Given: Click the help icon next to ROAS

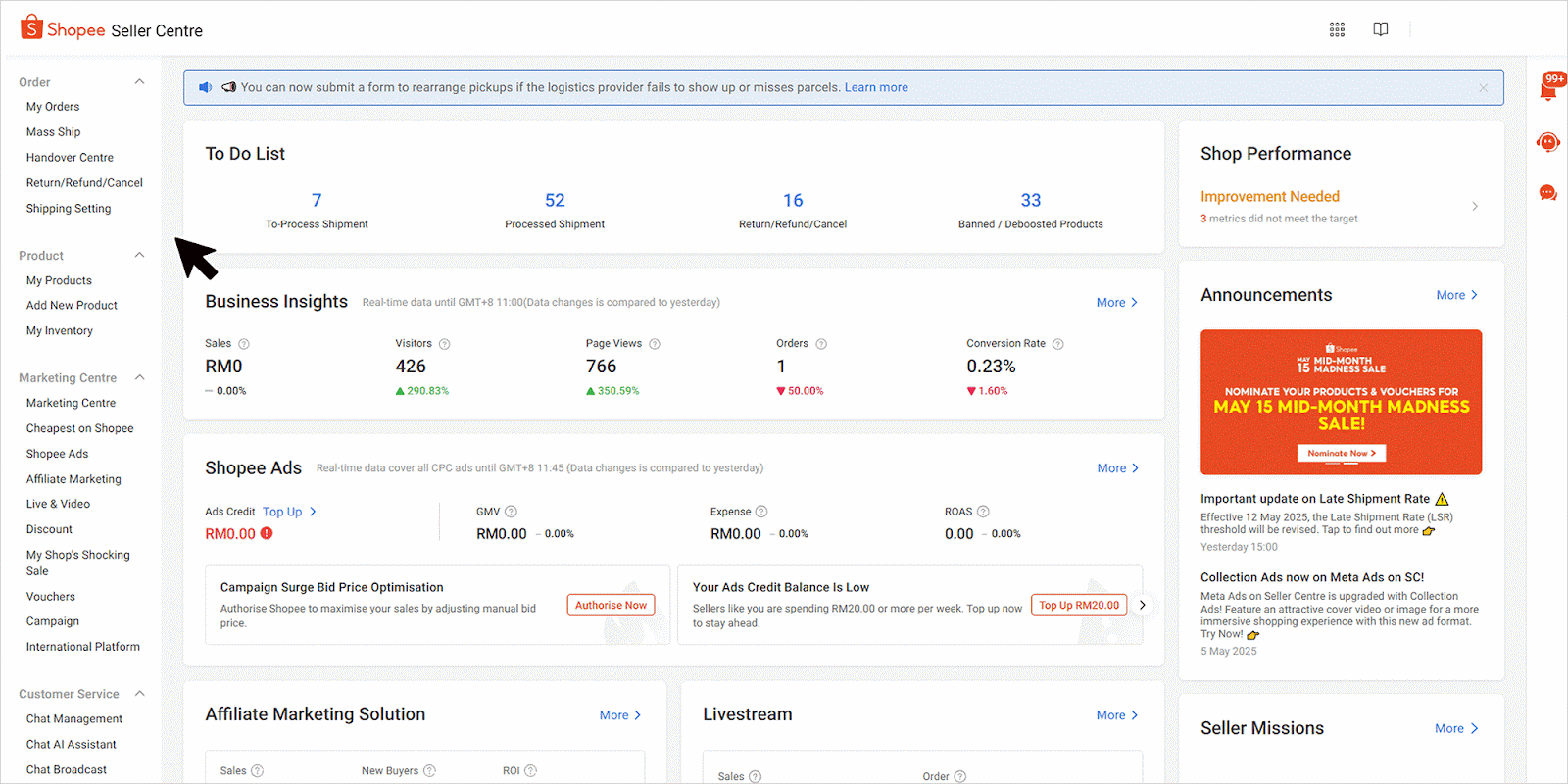Looking at the screenshot, I should coord(983,512).
